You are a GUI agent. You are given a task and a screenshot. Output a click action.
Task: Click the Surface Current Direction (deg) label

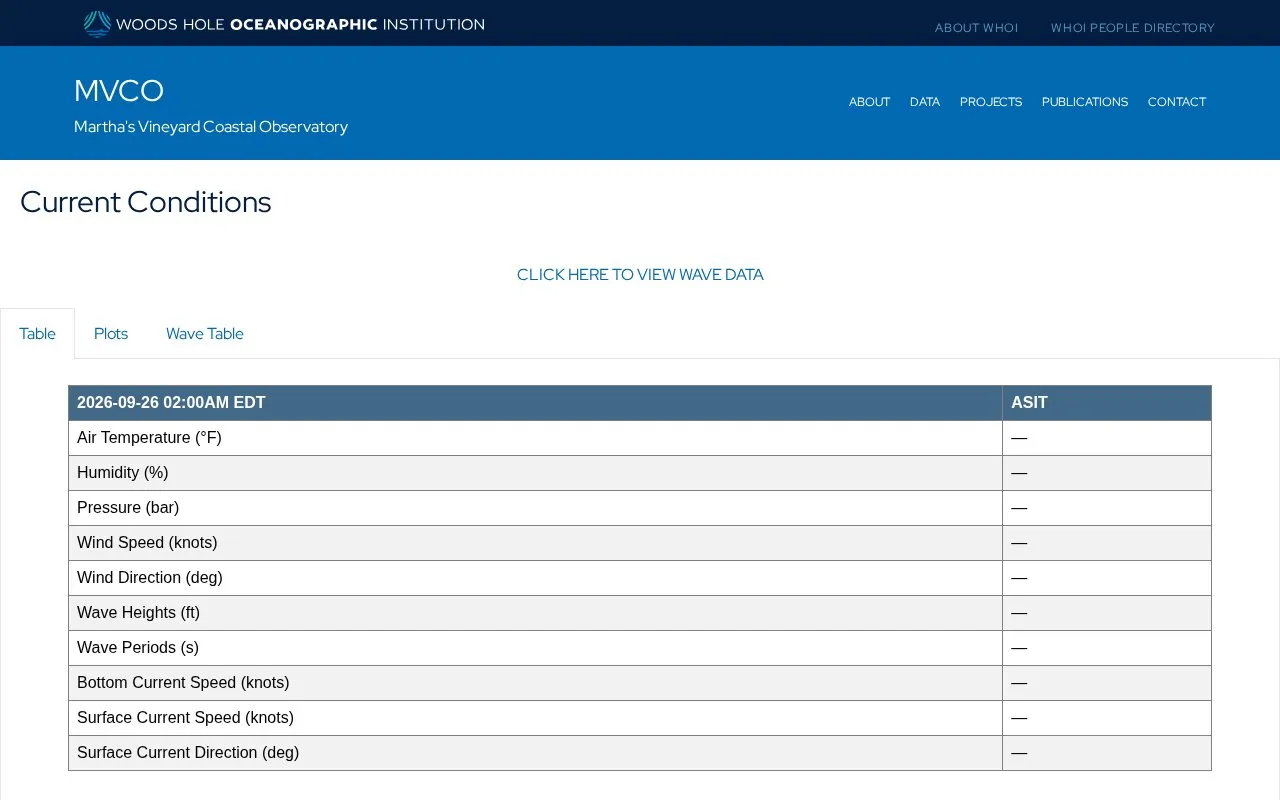[x=188, y=753]
